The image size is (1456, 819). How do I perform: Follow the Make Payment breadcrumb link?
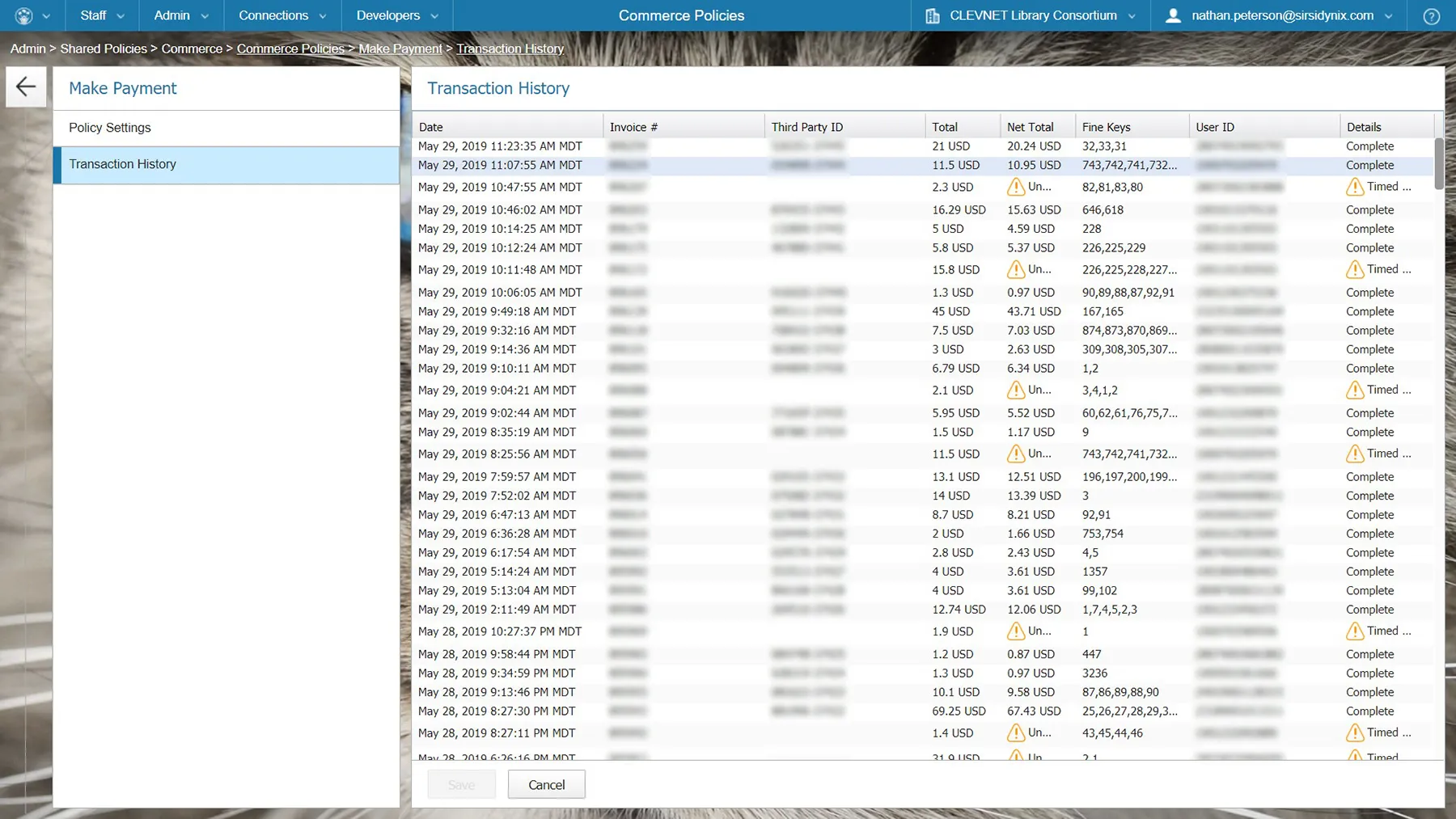point(400,49)
